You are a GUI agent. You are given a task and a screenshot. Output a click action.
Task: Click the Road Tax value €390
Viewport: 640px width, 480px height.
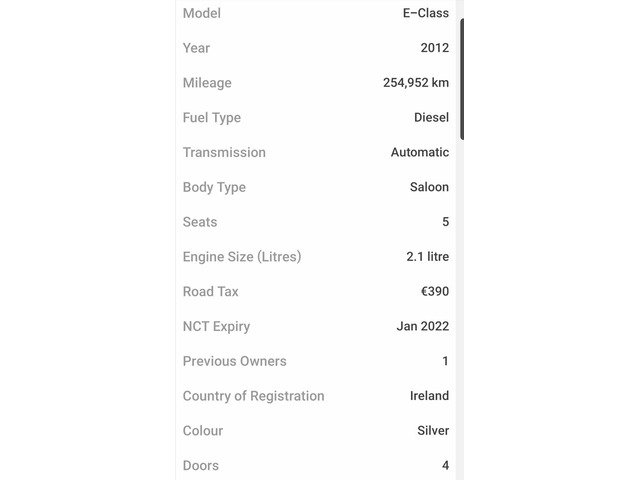[435, 291]
